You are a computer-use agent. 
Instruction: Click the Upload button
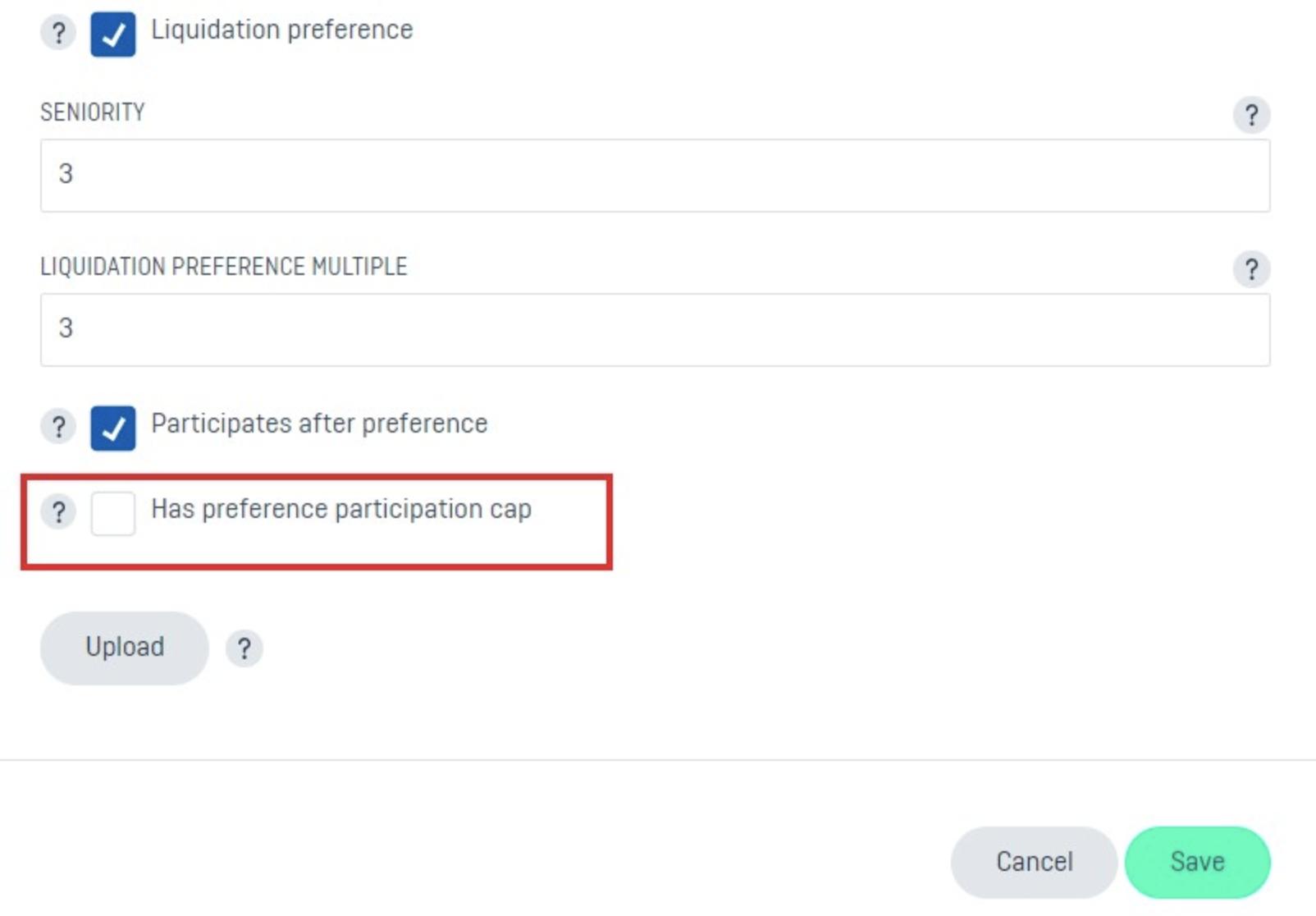pyautogui.click(x=125, y=648)
